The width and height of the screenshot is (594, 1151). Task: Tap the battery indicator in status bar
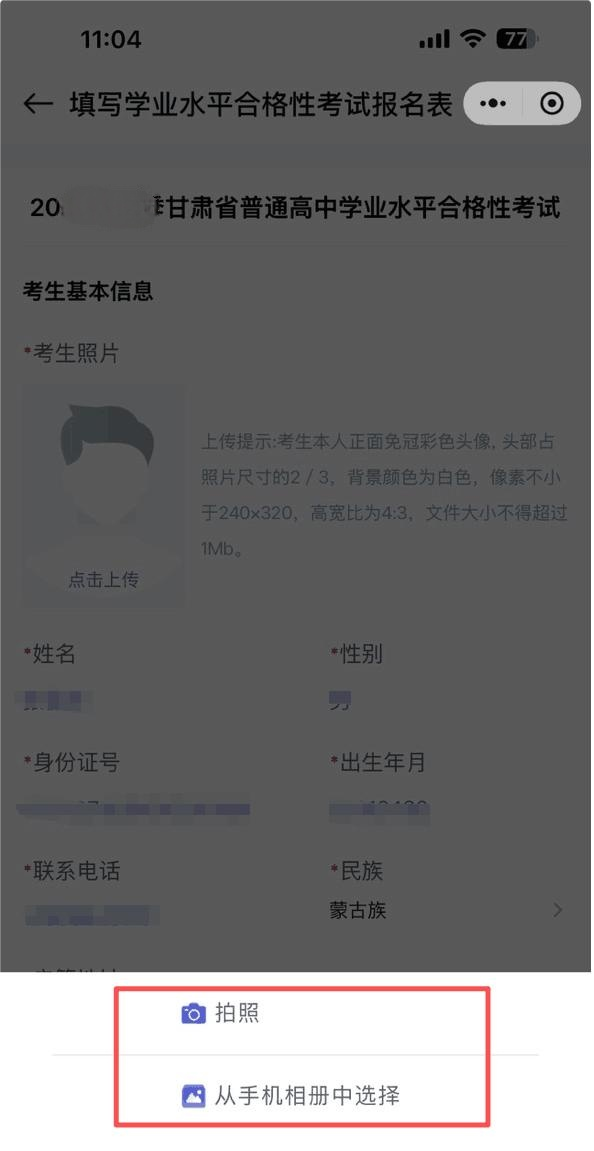point(517,38)
